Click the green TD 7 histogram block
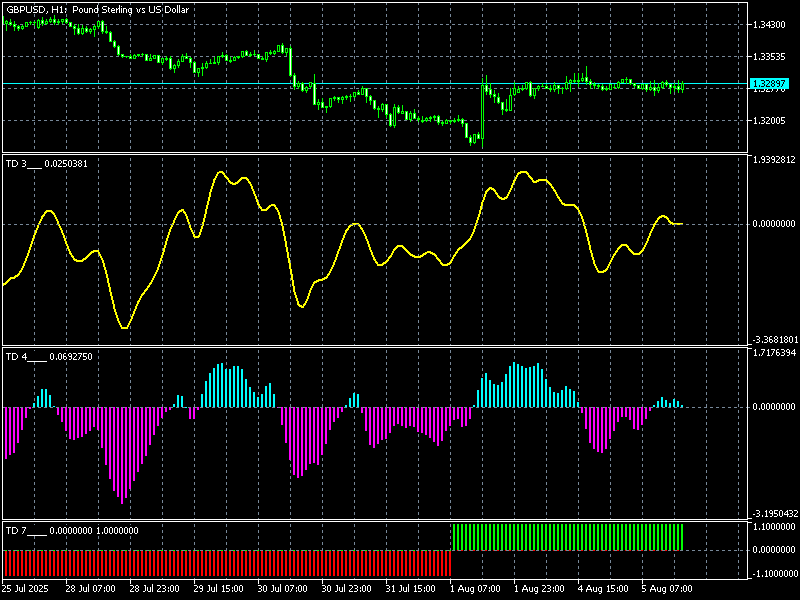This screenshot has width=800, height=600. pyautogui.click(x=567, y=537)
